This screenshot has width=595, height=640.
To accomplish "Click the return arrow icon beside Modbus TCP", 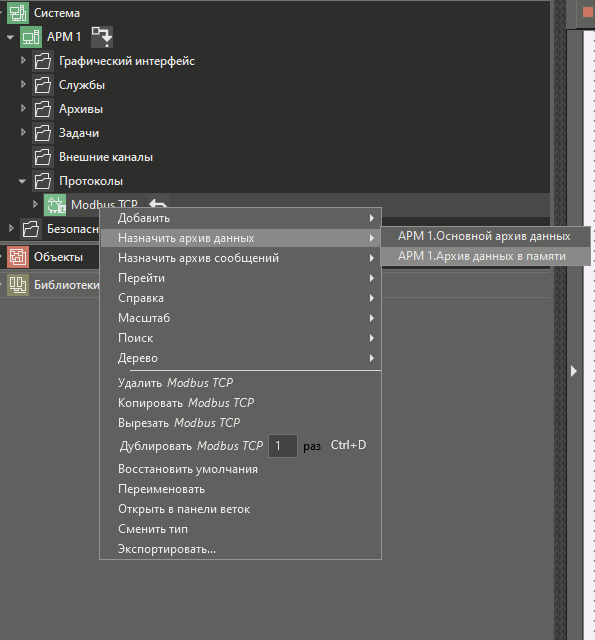I will coord(158,204).
